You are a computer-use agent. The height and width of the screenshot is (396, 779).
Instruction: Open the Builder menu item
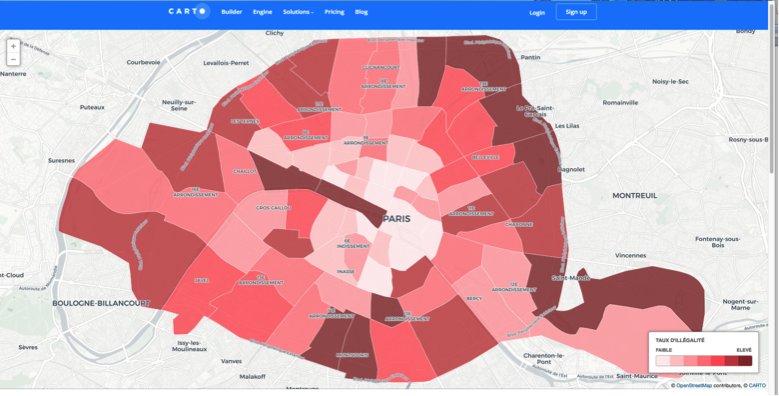[x=232, y=12]
